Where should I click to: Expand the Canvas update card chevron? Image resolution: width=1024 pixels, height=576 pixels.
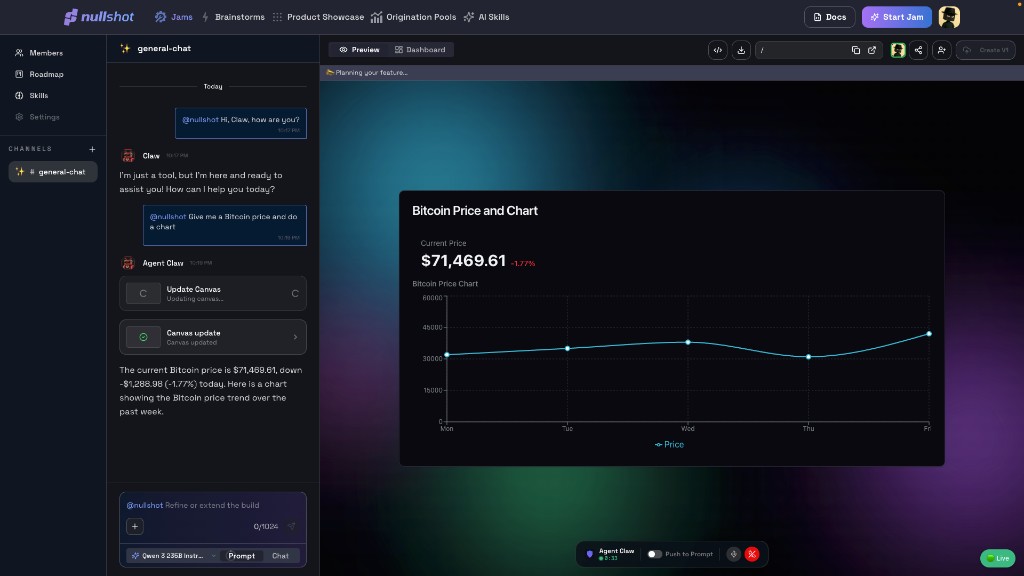point(295,337)
